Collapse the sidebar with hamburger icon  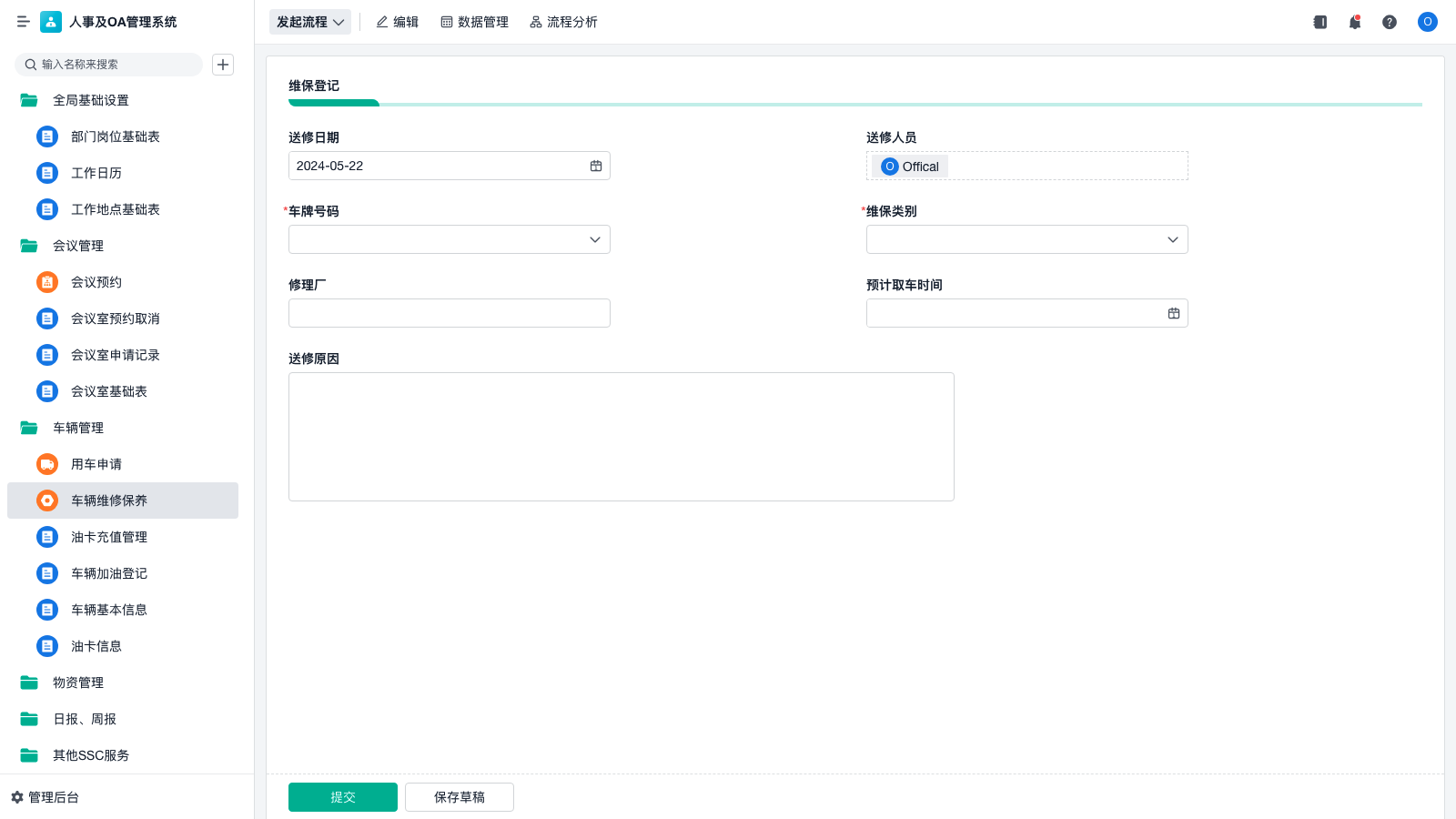pos(23,22)
